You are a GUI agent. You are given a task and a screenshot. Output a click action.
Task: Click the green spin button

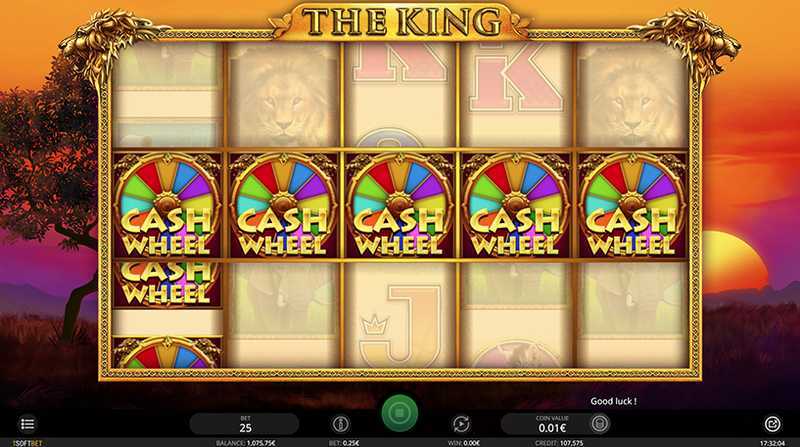399,413
